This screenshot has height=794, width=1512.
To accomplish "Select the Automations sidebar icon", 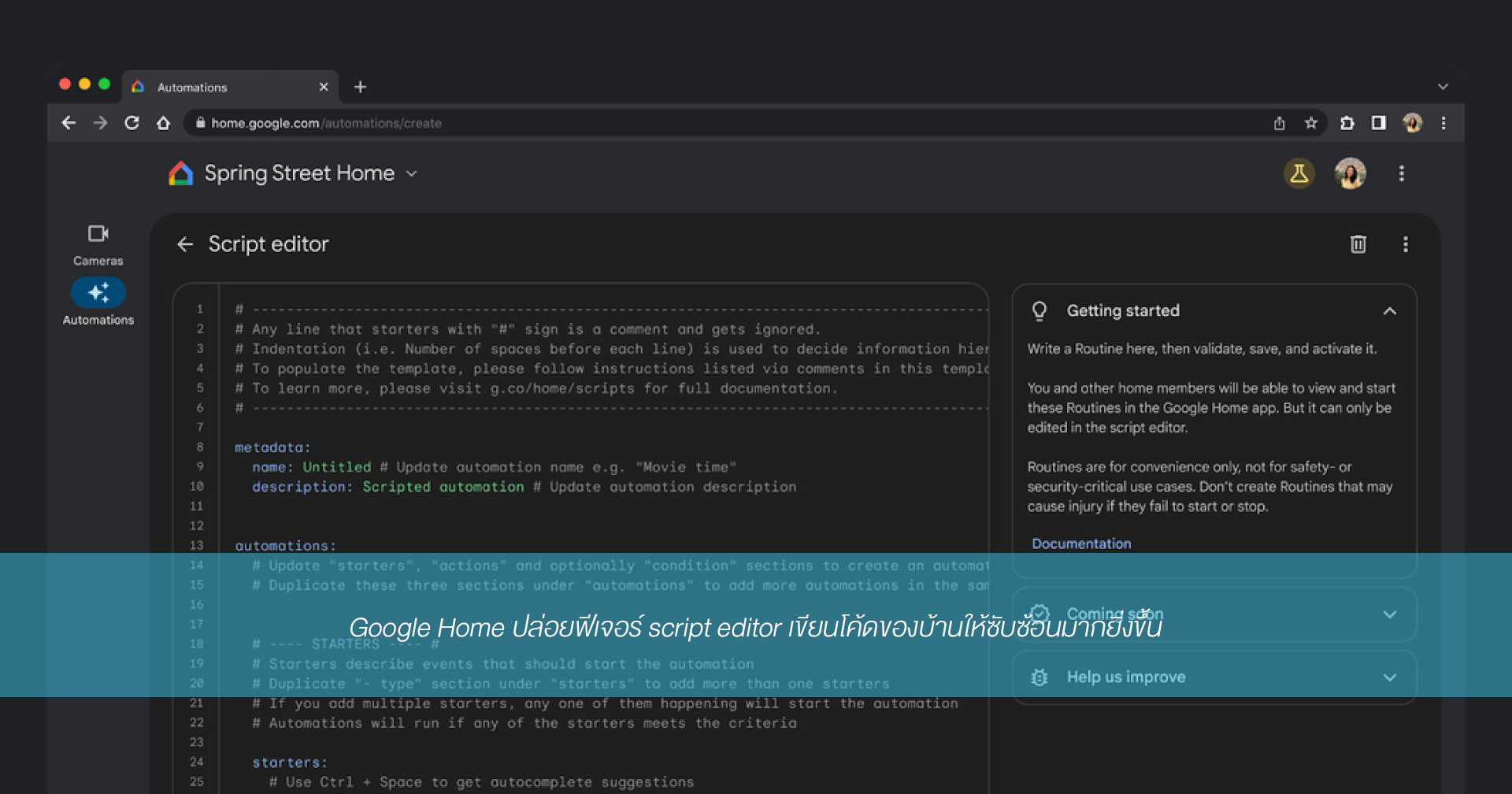I will pos(98,293).
